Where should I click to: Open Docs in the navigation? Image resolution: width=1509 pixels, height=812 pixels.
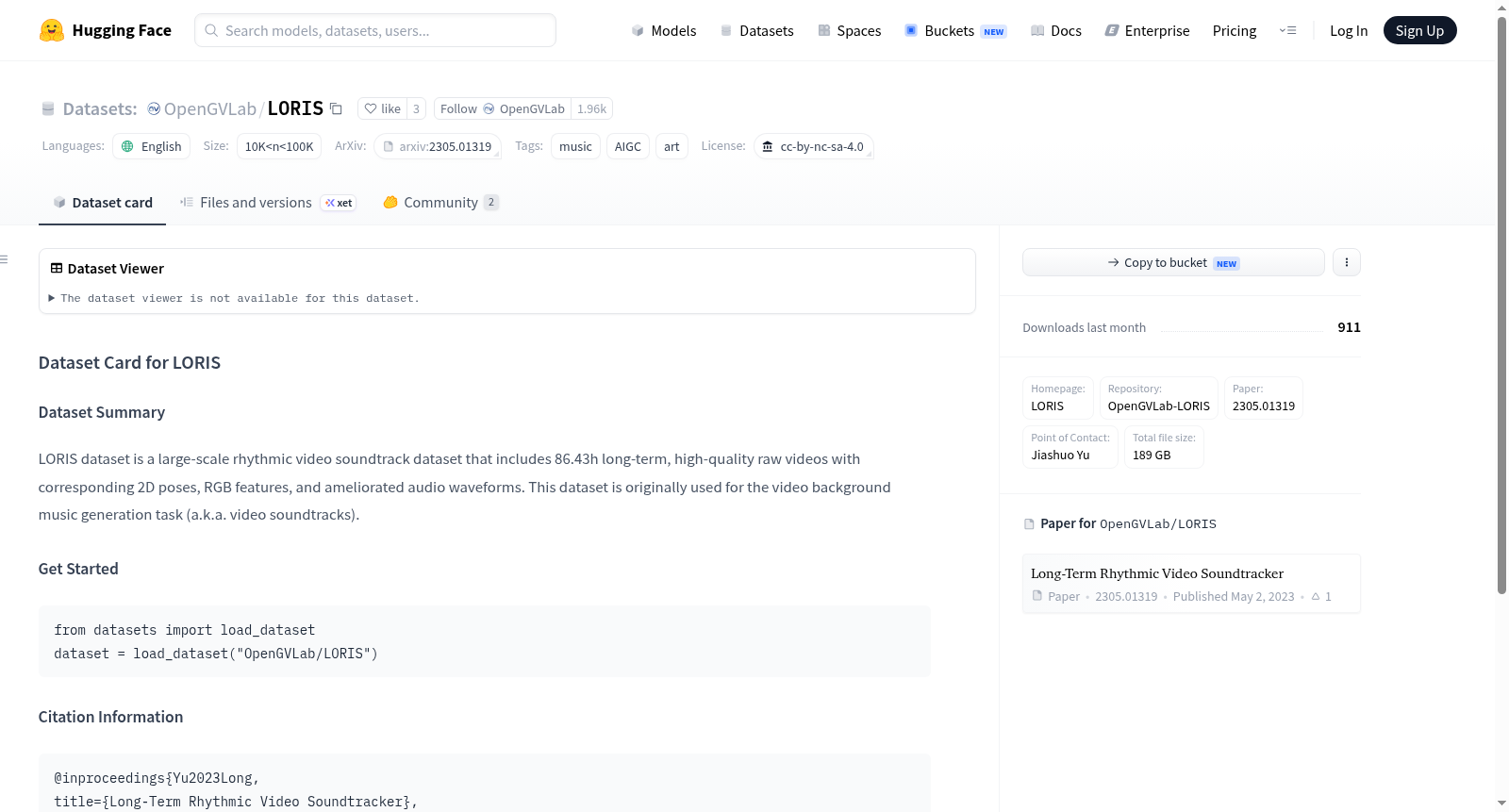(x=1055, y=30)
